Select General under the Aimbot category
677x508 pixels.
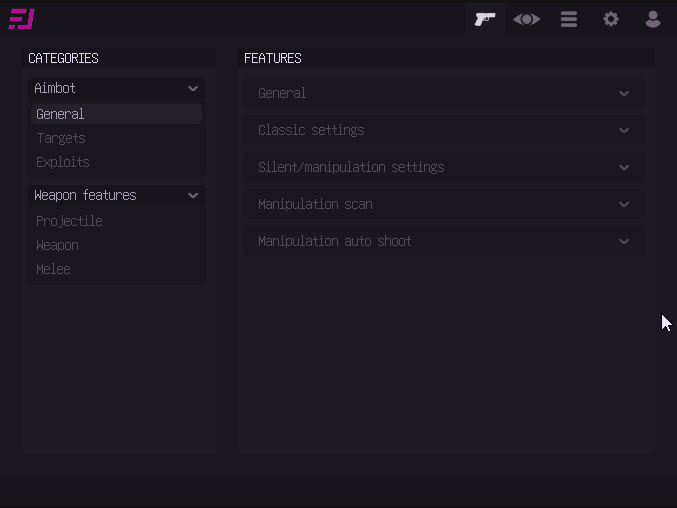pyautogui.click(x=60, y=114)
